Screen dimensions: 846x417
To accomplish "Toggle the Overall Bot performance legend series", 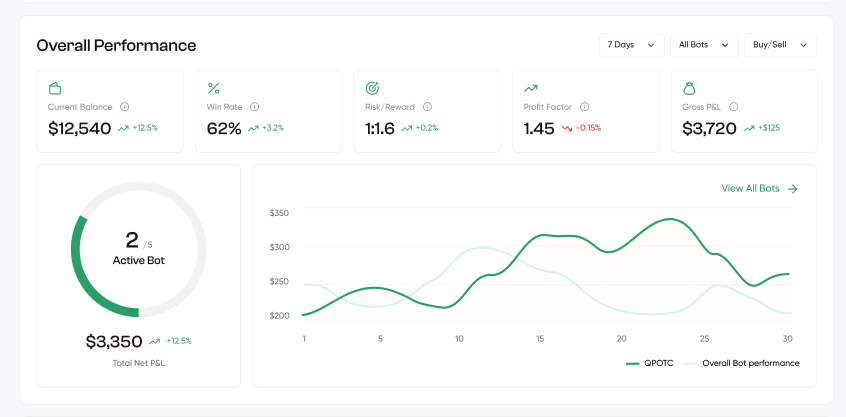I will [742, 363].
